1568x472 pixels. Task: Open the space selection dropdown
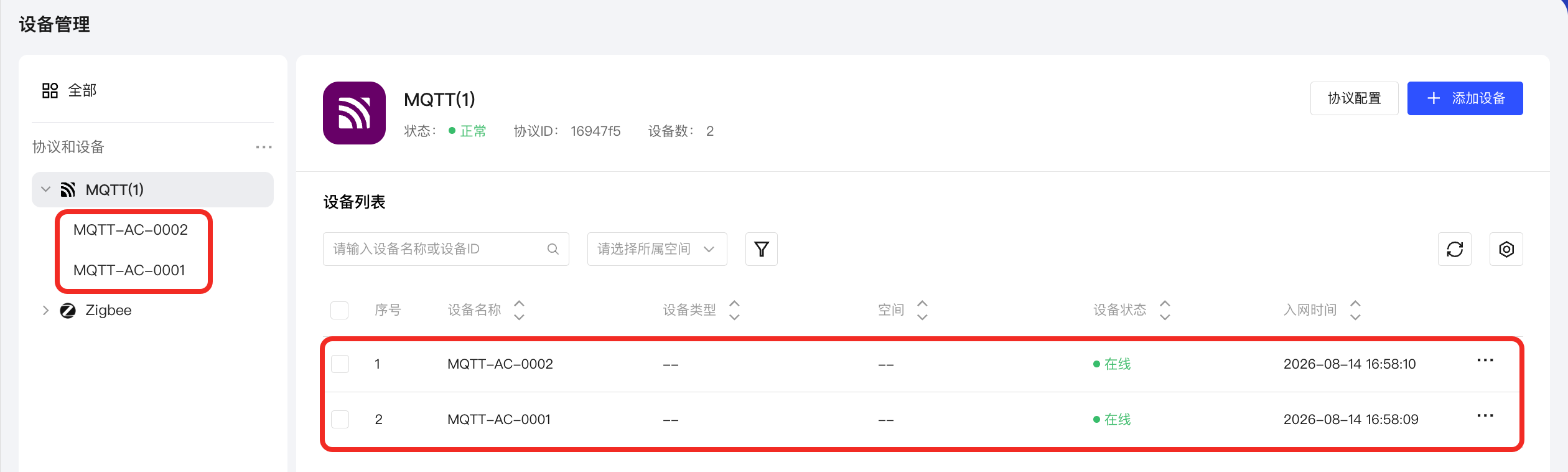(x=657, y=249)
